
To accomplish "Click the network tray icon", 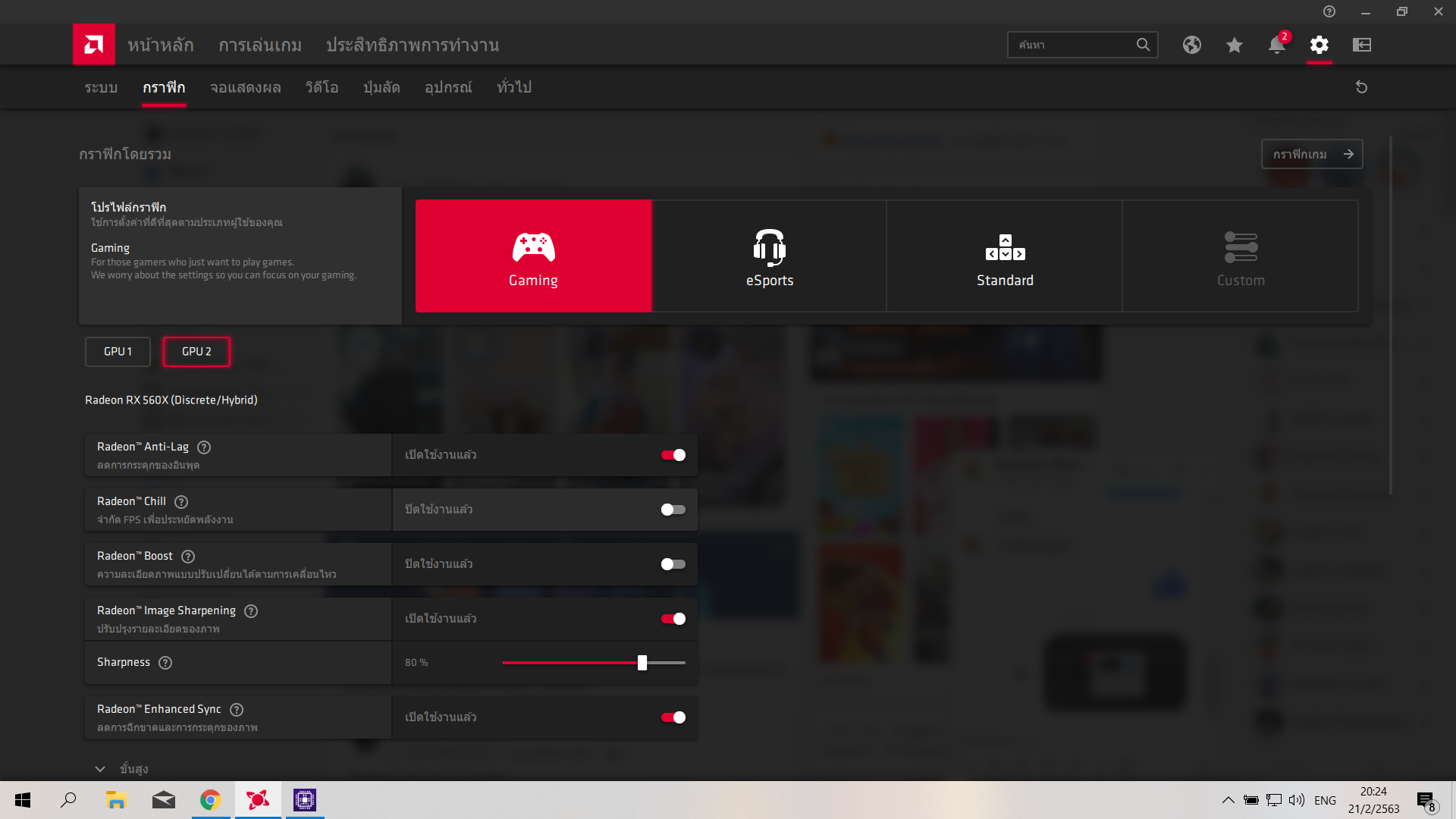I will [1274, 800].
